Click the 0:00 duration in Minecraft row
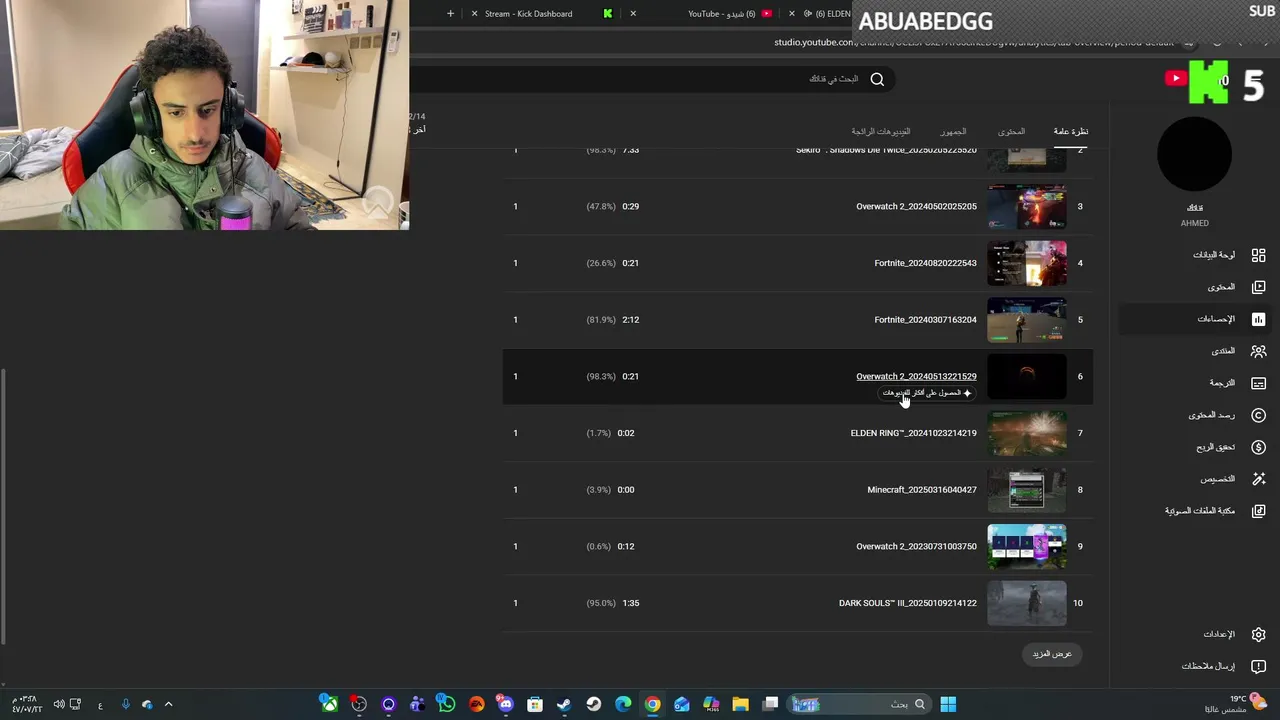 (626, 490)
